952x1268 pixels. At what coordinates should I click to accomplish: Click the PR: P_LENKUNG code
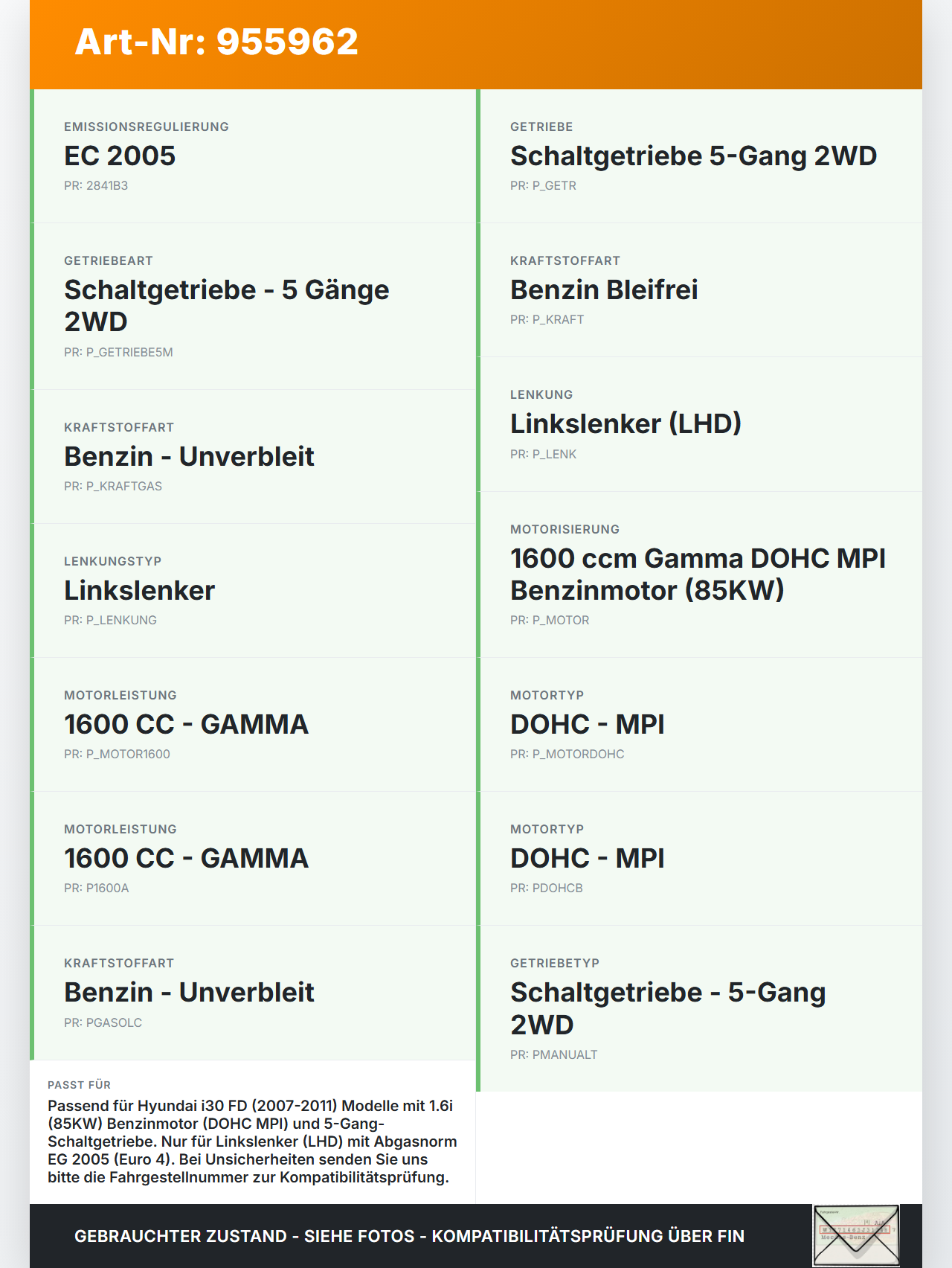pos(110,621)
